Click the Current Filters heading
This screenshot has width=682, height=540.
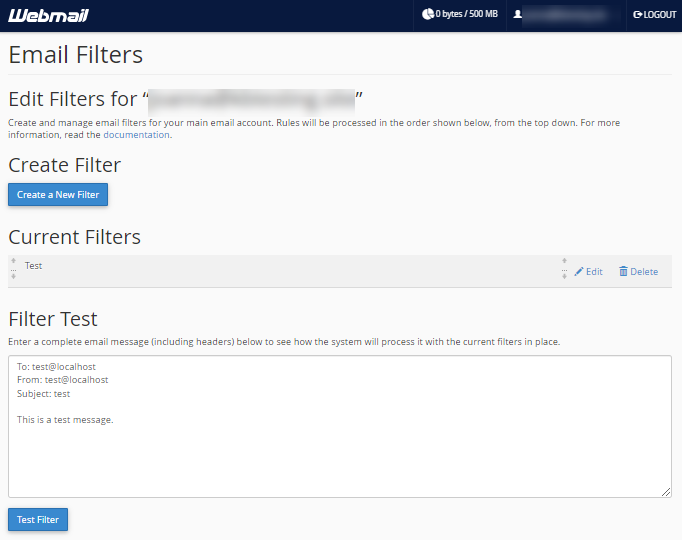tap(74, 237)
